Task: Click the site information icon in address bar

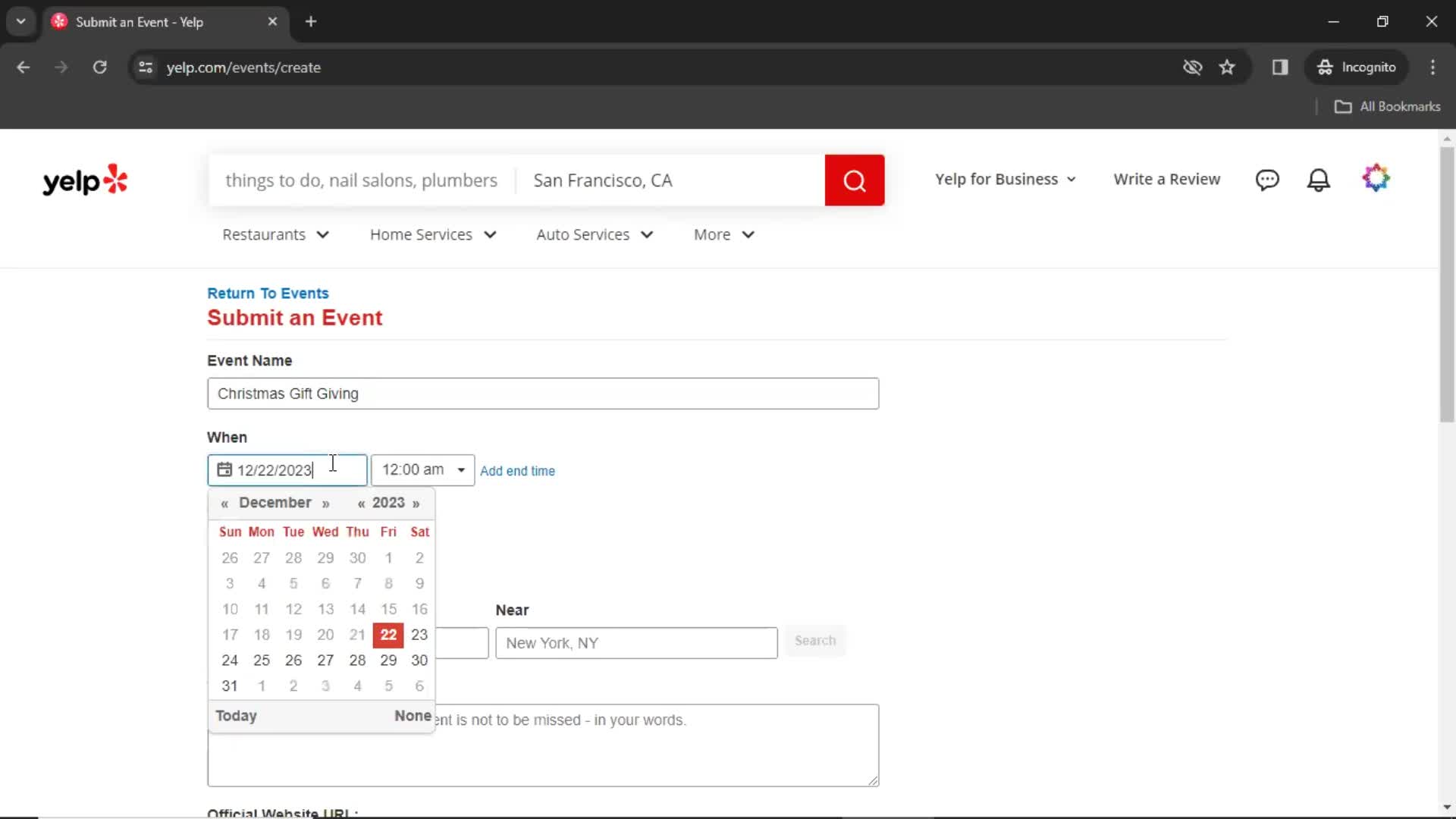Action: coord(146,67)
